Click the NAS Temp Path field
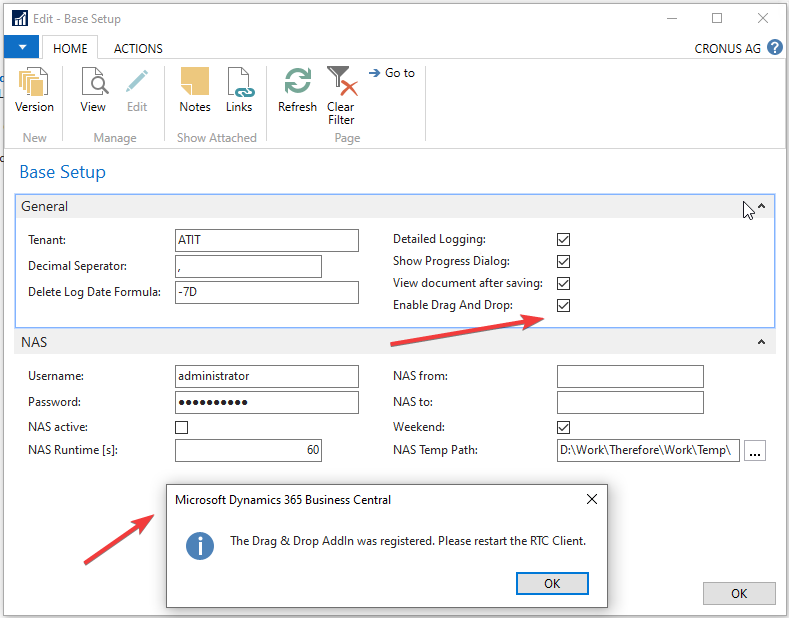Viewport: 789px width, 618px height. (648, 450)
